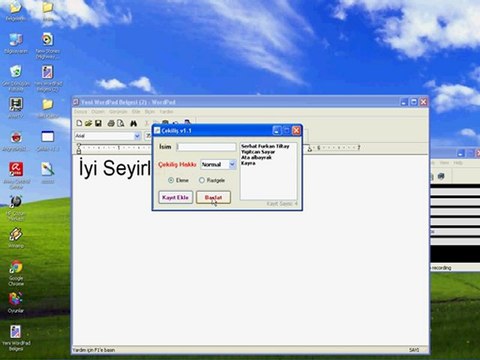Open the Çekiliş Hakkı Normal dropdown
Image resolution: width=480 pixels, height=360 pixels.
click(x=232, y=164)
